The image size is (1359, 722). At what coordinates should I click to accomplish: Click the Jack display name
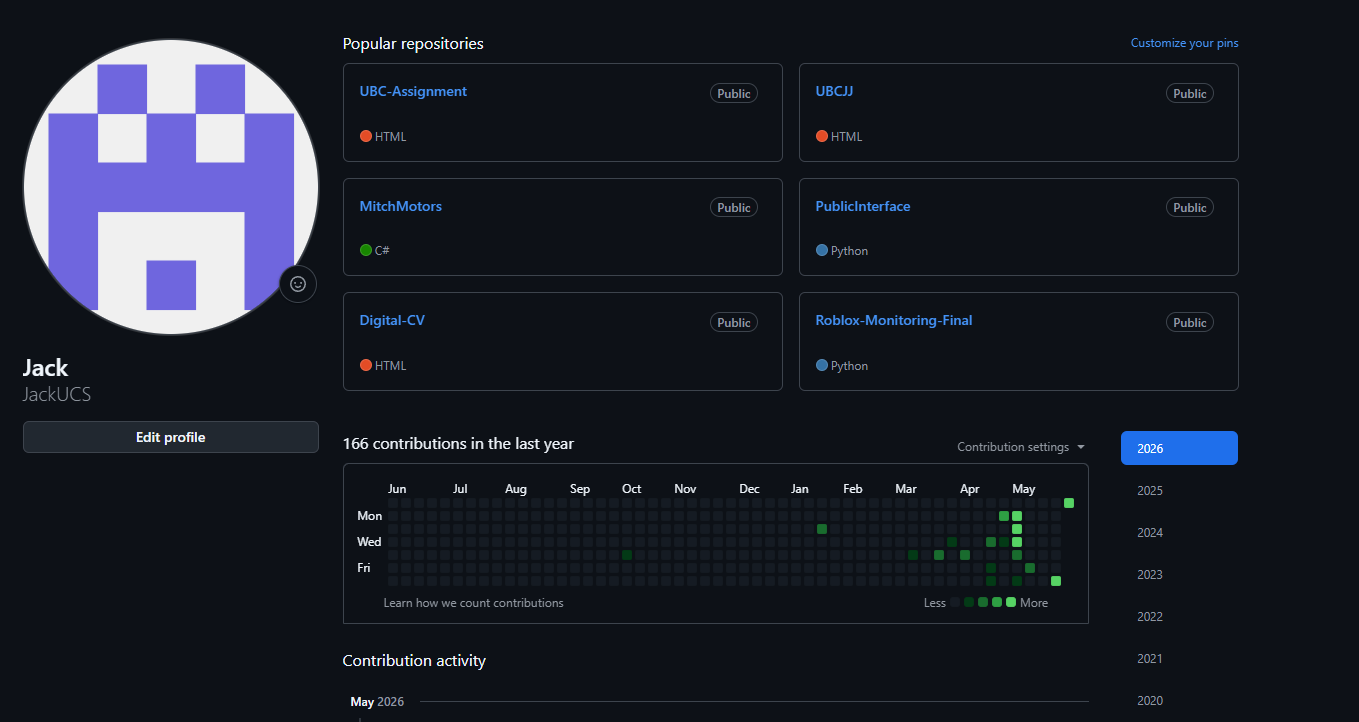[46, 367]
